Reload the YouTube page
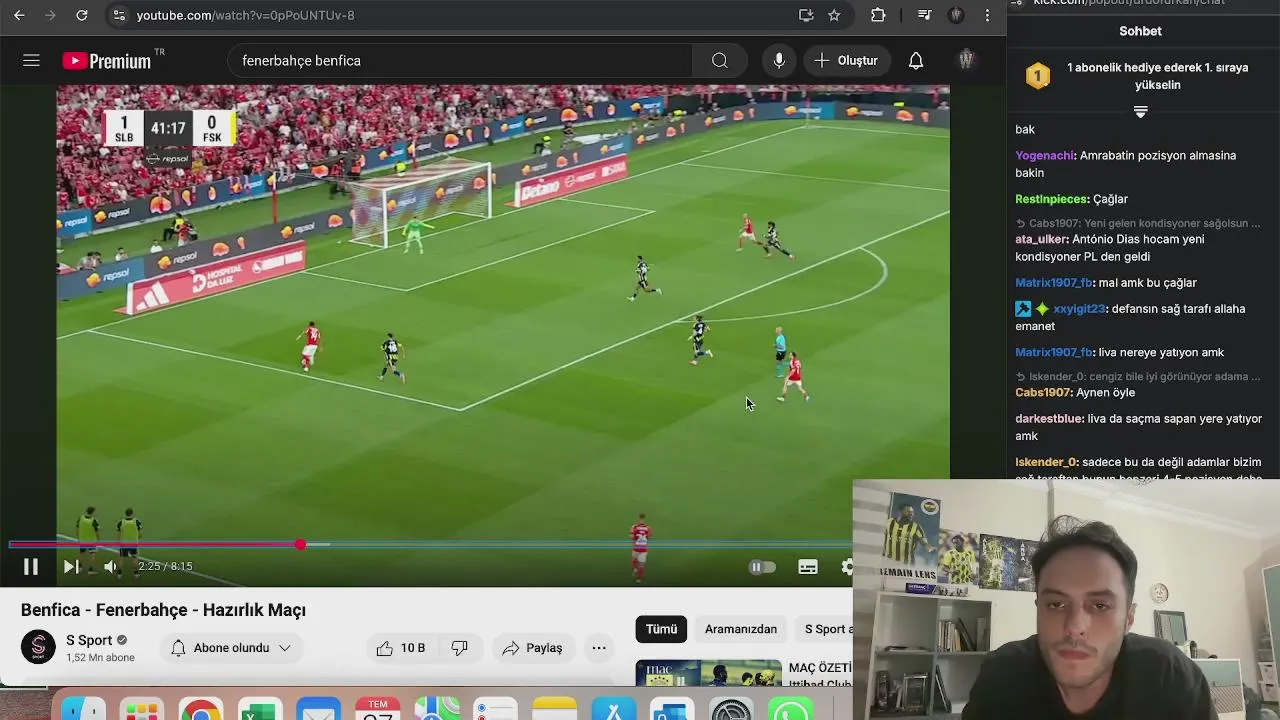 tap(82, 15)
